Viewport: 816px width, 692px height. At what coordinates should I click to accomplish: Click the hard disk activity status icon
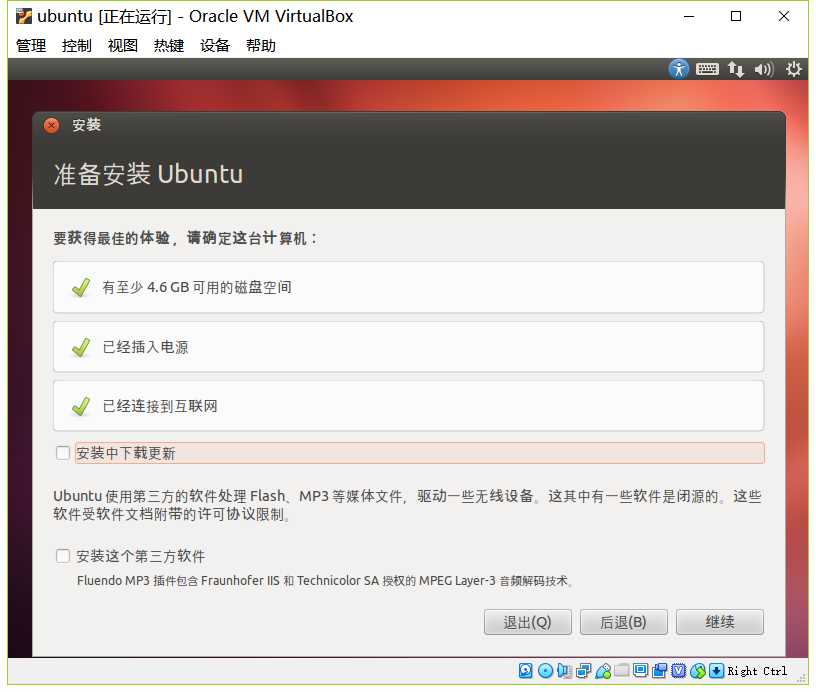(x=526, y=671)
